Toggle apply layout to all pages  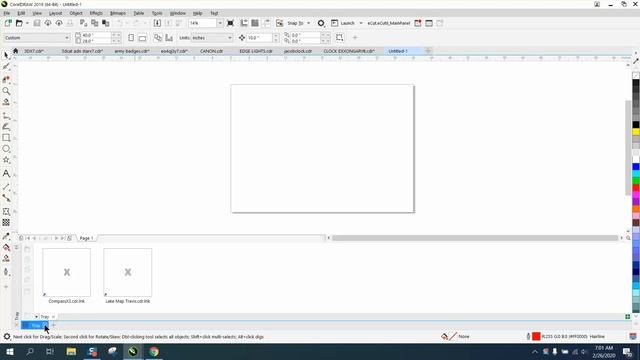coord(158,38)
